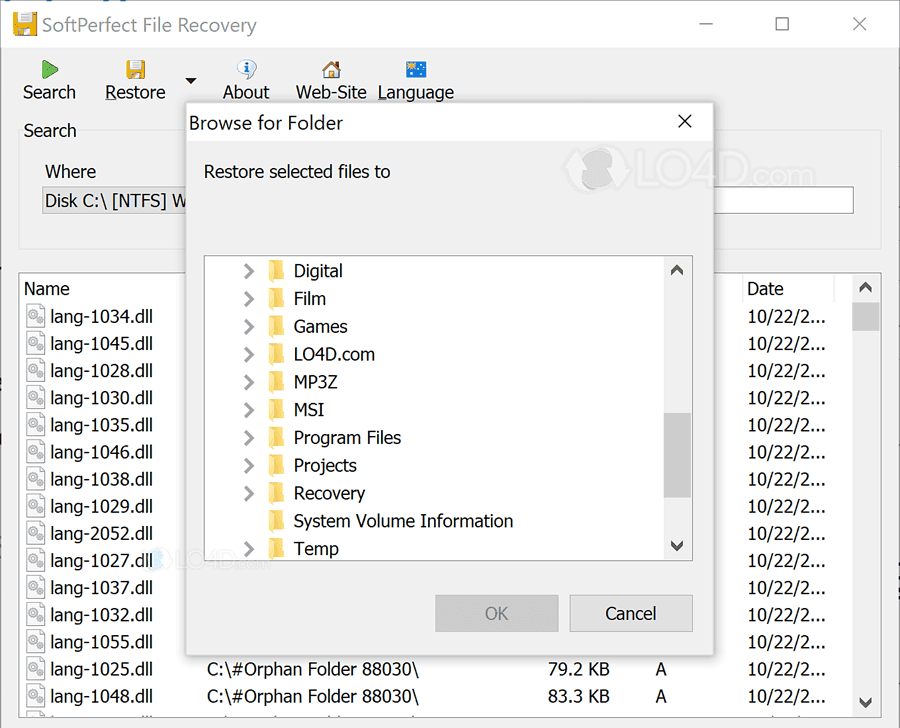
Task: Select the Games folder in tree
Action: pos(320,327)
